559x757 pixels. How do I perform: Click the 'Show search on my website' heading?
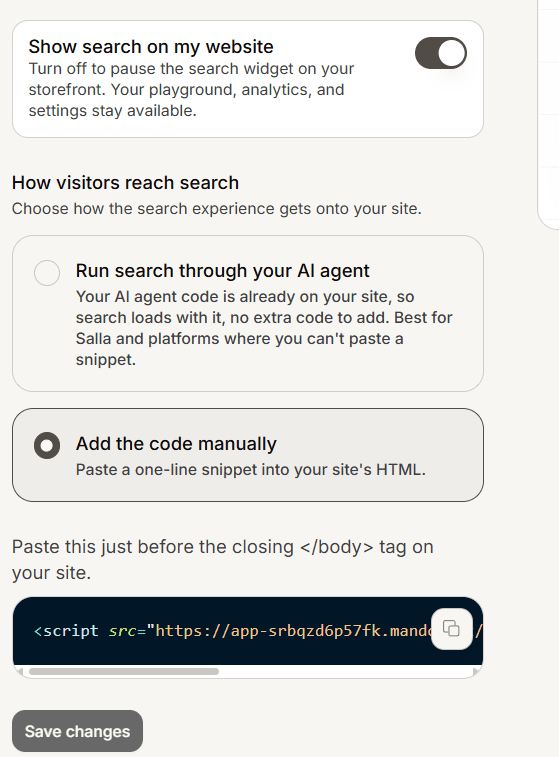tap(151, 47)
